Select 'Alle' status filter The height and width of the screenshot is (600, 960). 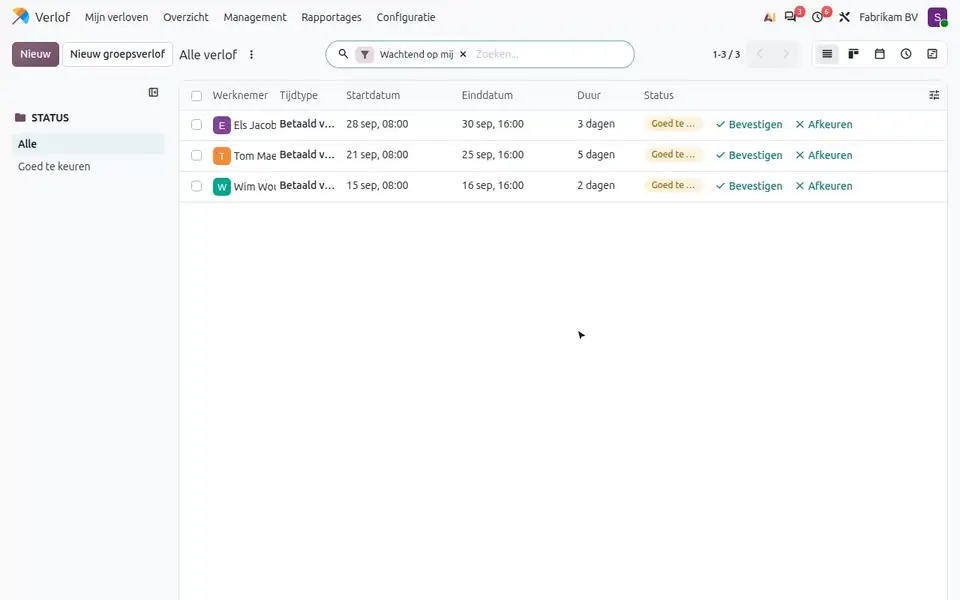pyautogui.click(x=88, y=144)
